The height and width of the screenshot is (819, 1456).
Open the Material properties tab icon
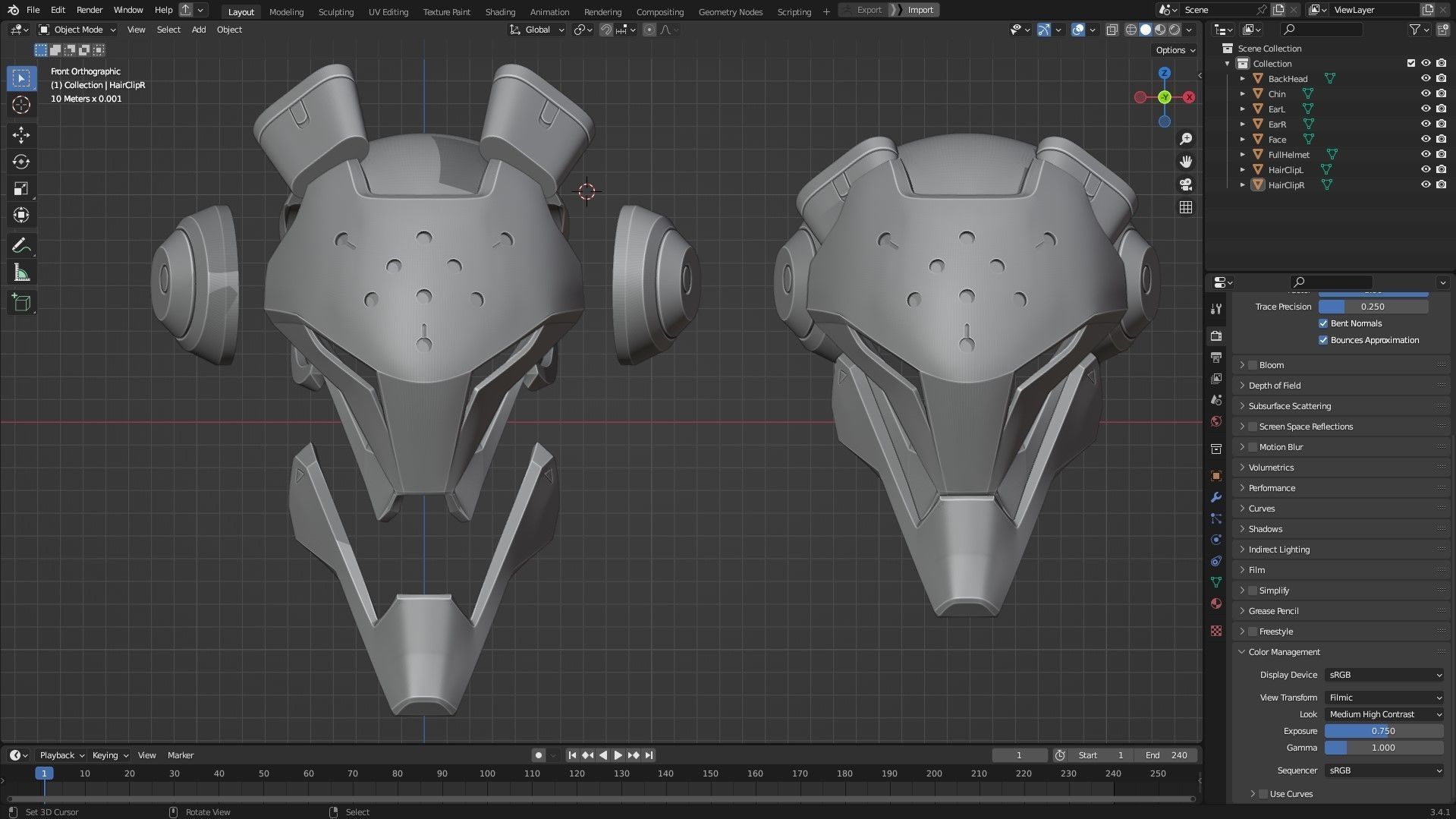[x=1216, y=603]
